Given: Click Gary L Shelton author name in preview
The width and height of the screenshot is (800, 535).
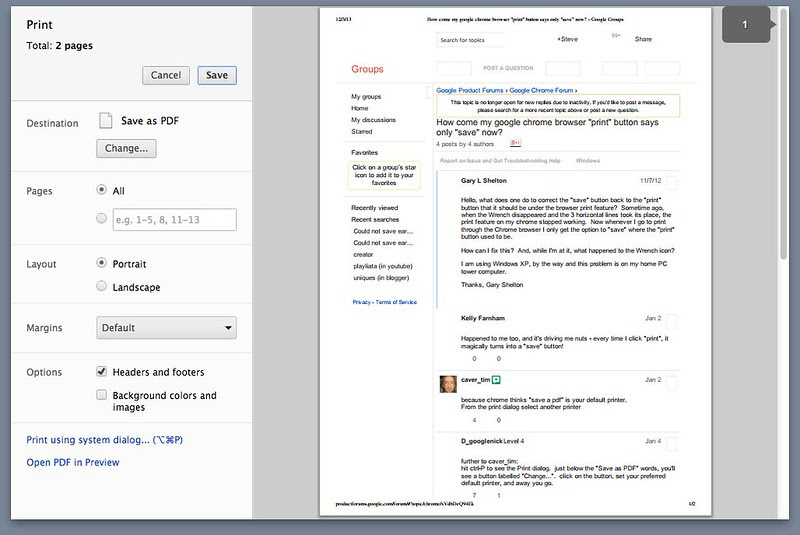Looking at the screenshot, I should click(484, 181).
